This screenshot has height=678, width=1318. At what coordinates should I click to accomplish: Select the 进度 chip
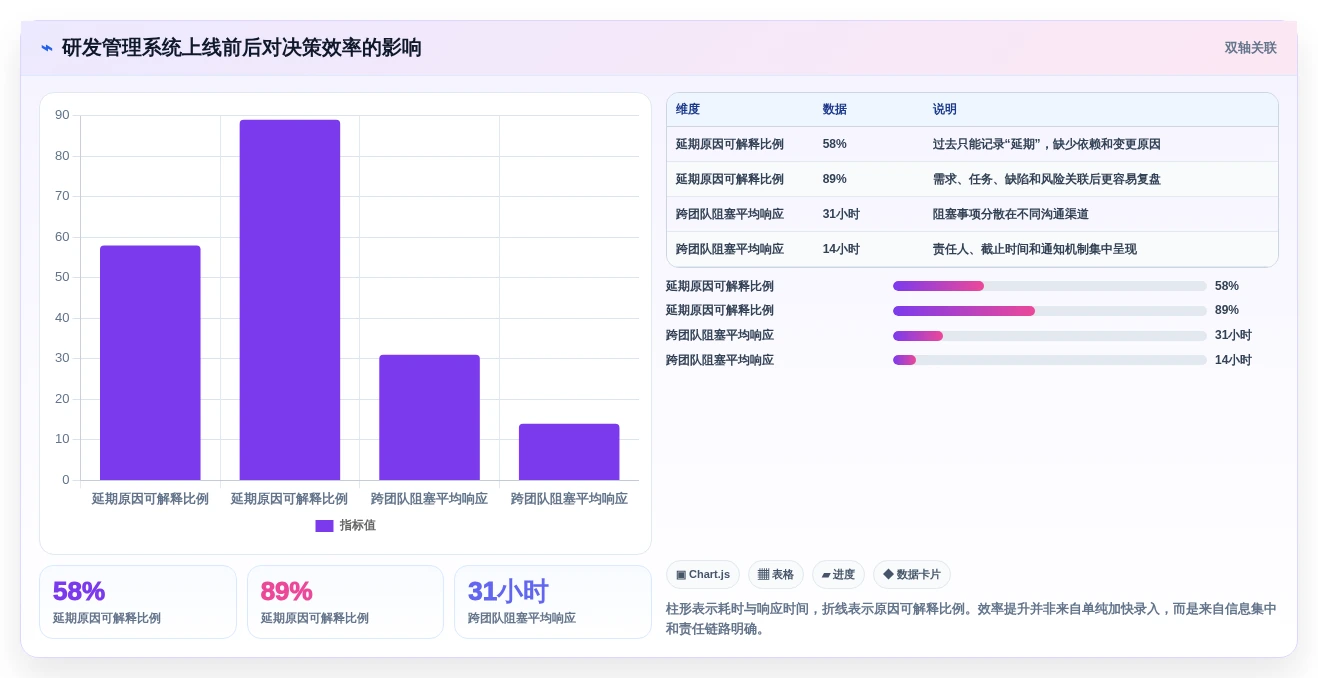click(838, 575)
